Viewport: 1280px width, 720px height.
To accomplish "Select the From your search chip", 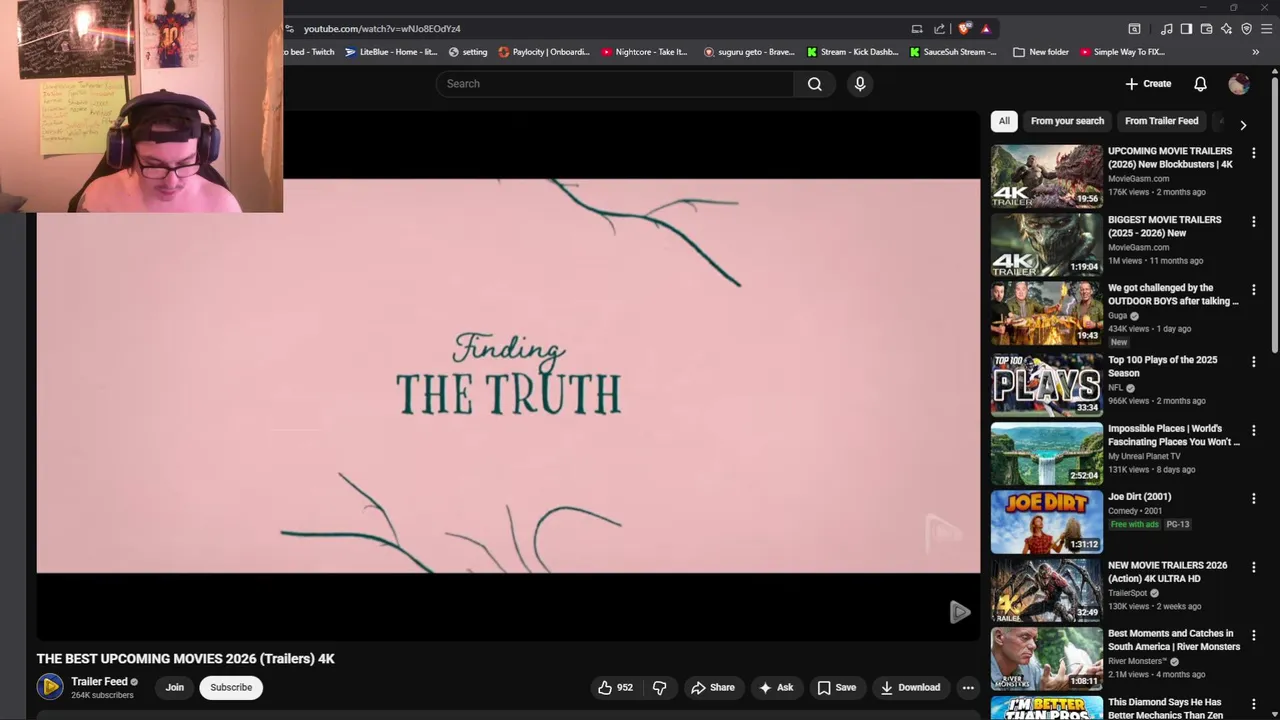I will 1067,121.
